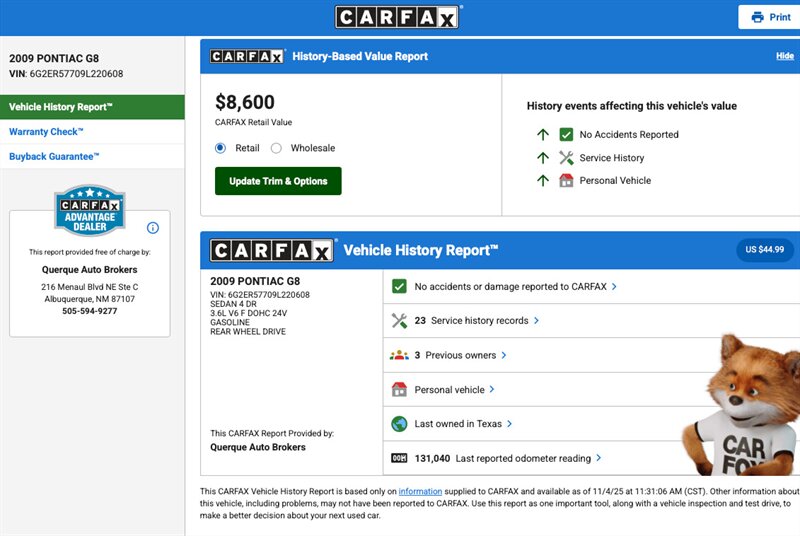Click the house icon beside Personal Vehicle
This screenshot has height=536, width=800.
(566, 181)
